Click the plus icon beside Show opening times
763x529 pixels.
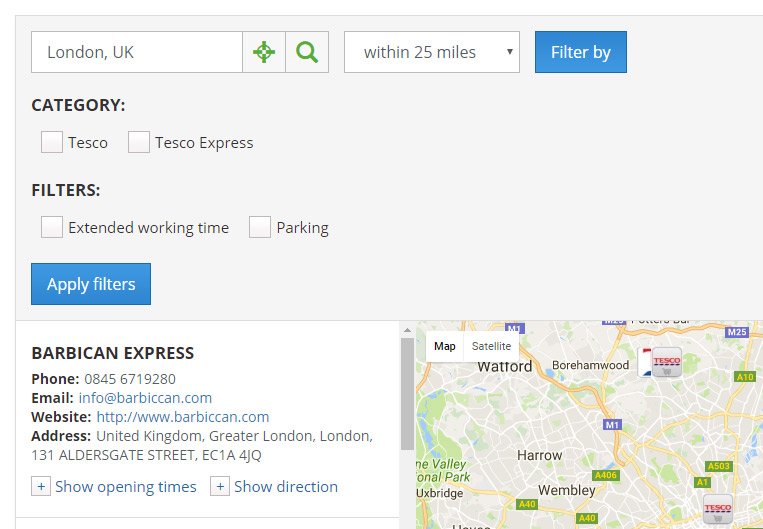tap(41, 486)
